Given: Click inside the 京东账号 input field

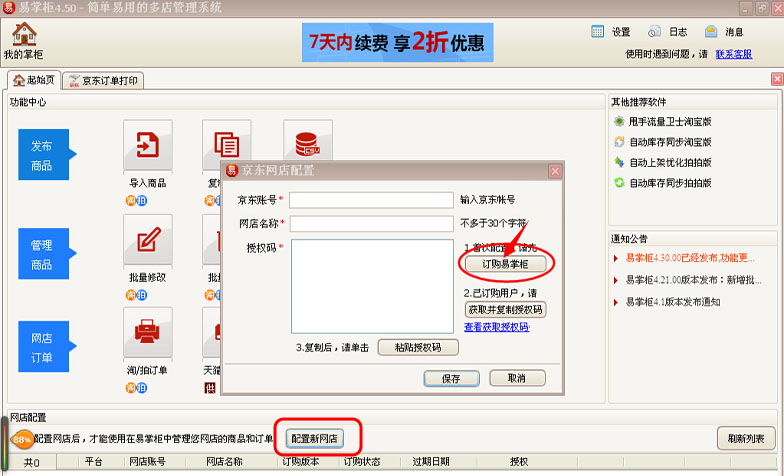Looking at the screenshot, I should click(x=372, y=200).
